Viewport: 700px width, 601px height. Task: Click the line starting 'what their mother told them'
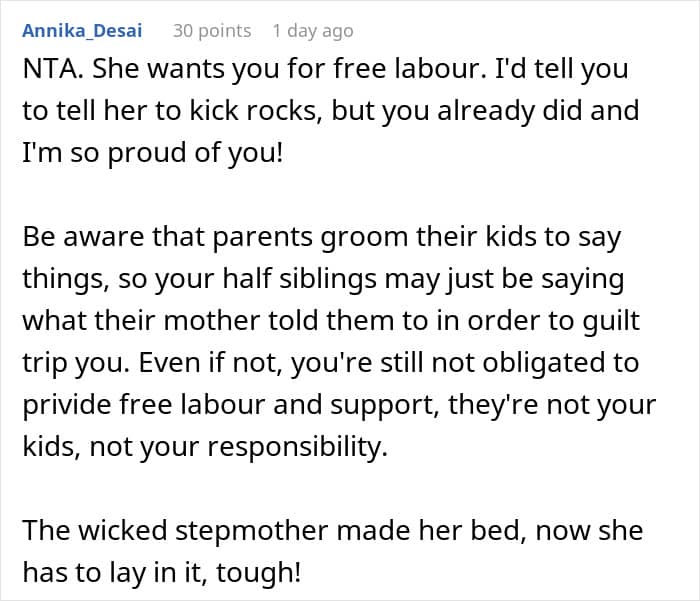pyautogui.click(x=331, y=321)
